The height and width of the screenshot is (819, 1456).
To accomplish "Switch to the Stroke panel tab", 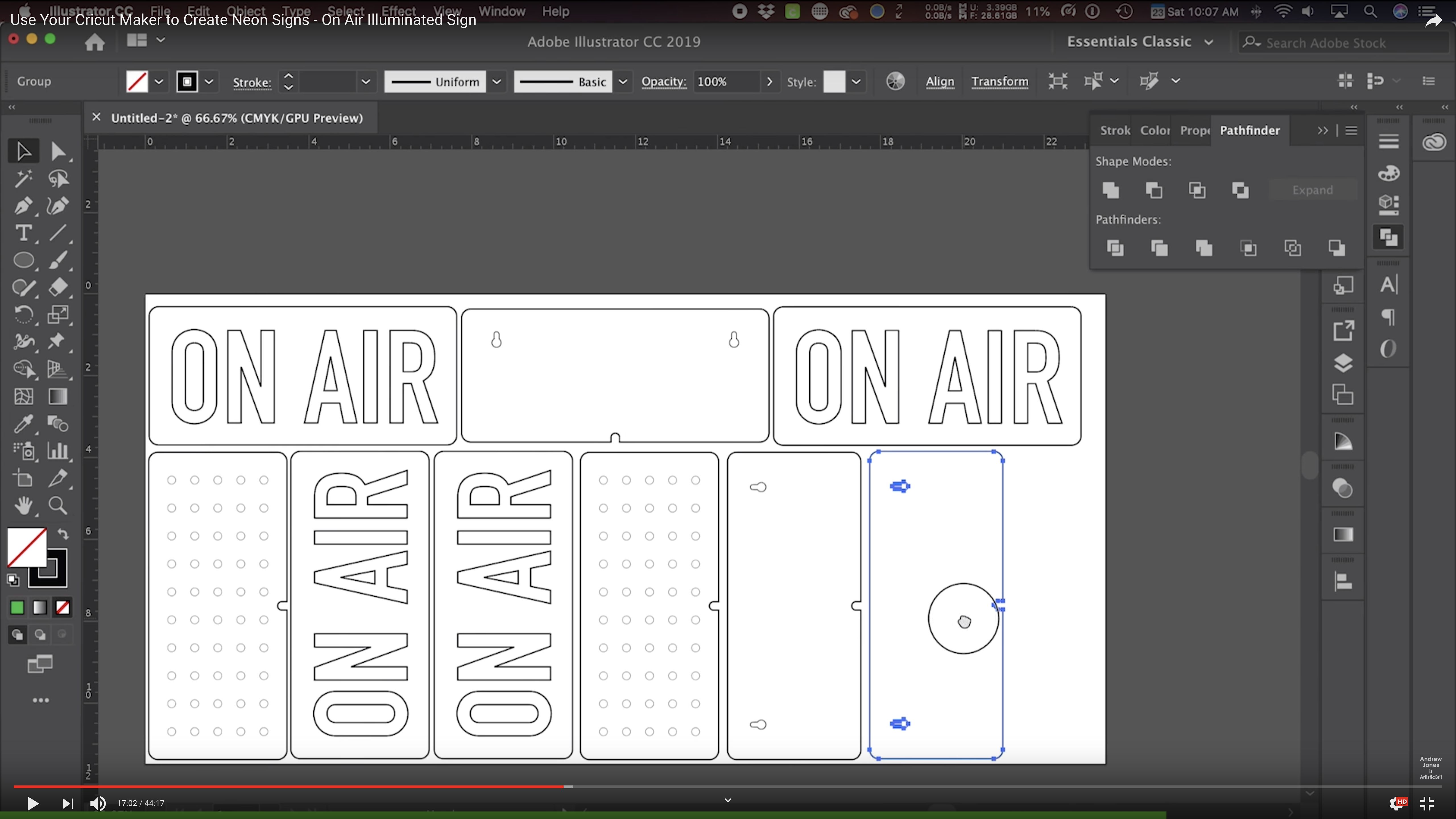I will point(1115,130).
